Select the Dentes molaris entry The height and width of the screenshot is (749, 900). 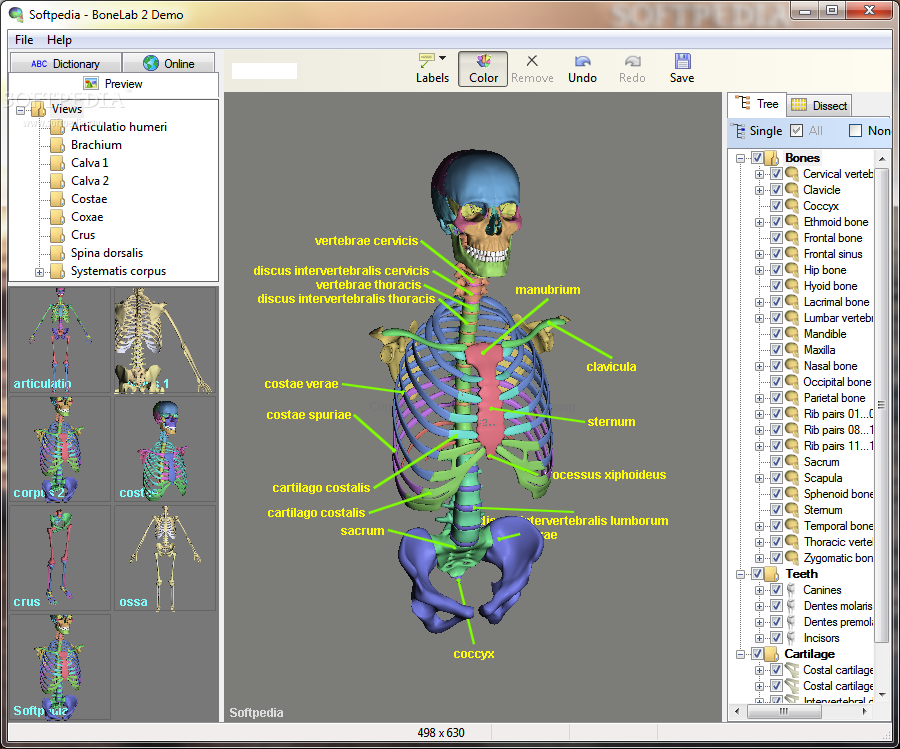837,606
